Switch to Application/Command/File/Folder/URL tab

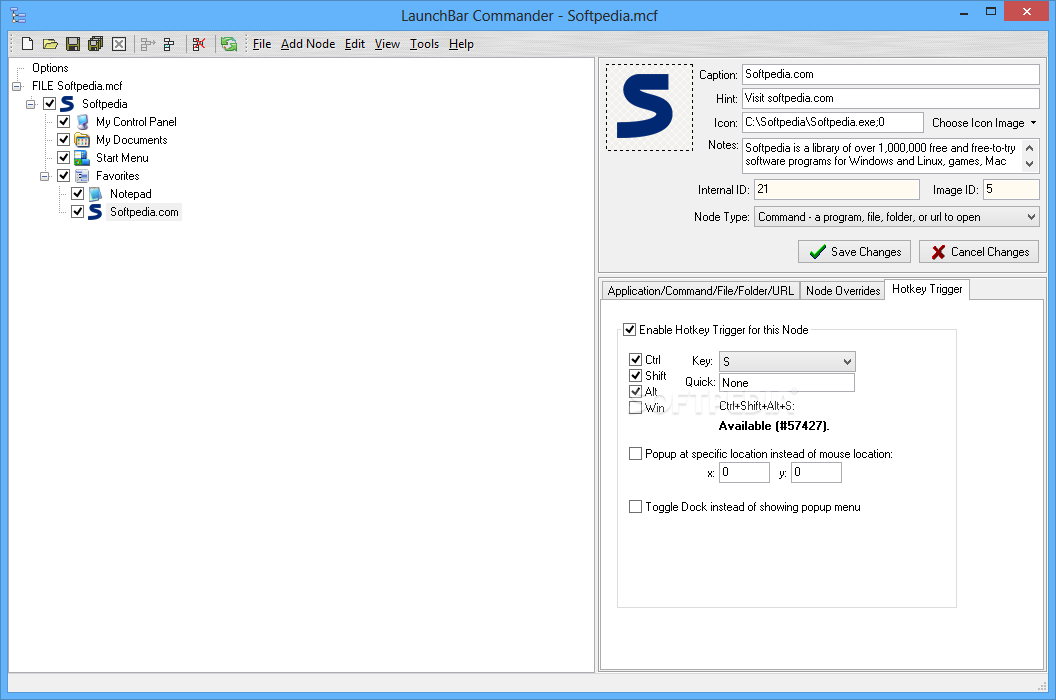tap(700, 290)
